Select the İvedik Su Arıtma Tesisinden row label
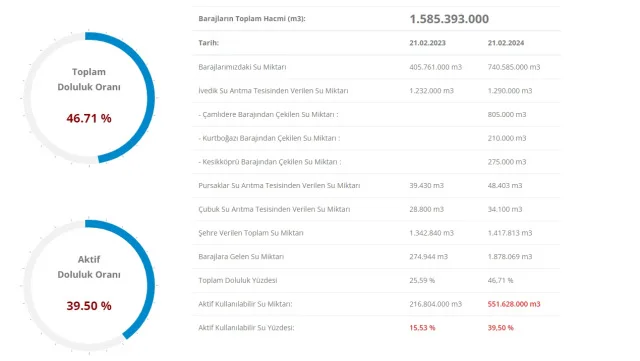640x361 pixels. pyautogui.click(x=273, y=91)
